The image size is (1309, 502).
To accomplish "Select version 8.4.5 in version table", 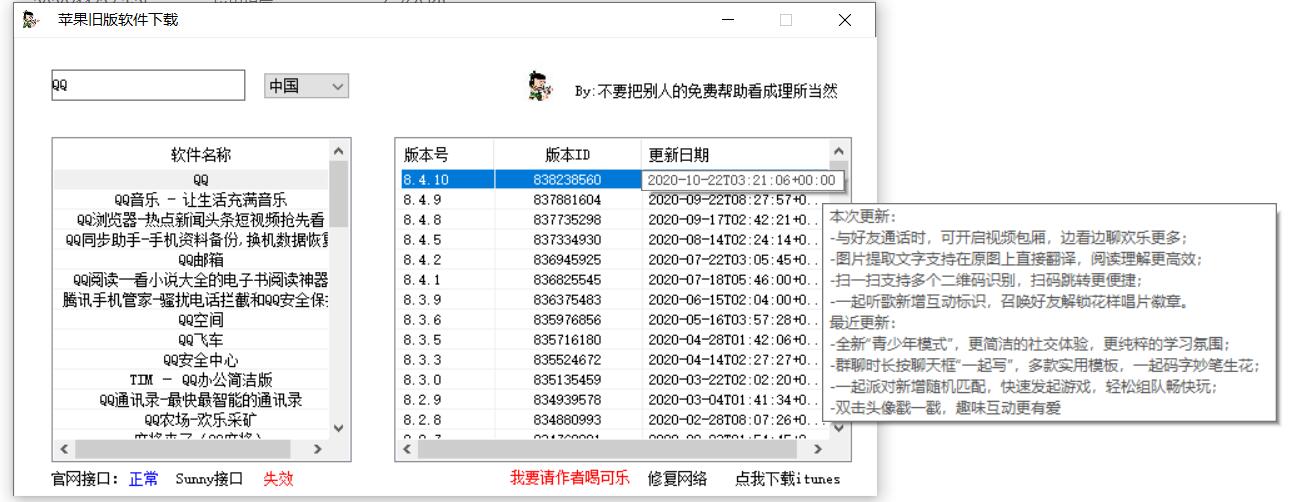I will pyautogui.click(x=613, y=239).
